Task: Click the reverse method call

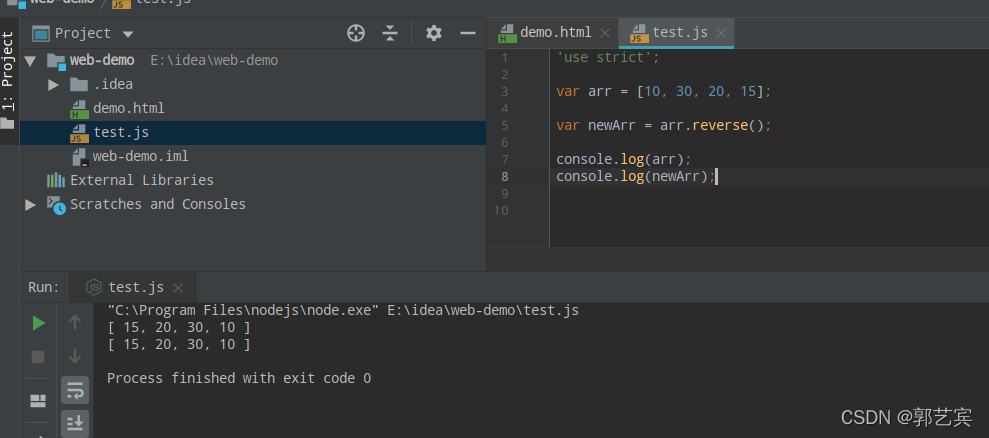Action: 720,126
